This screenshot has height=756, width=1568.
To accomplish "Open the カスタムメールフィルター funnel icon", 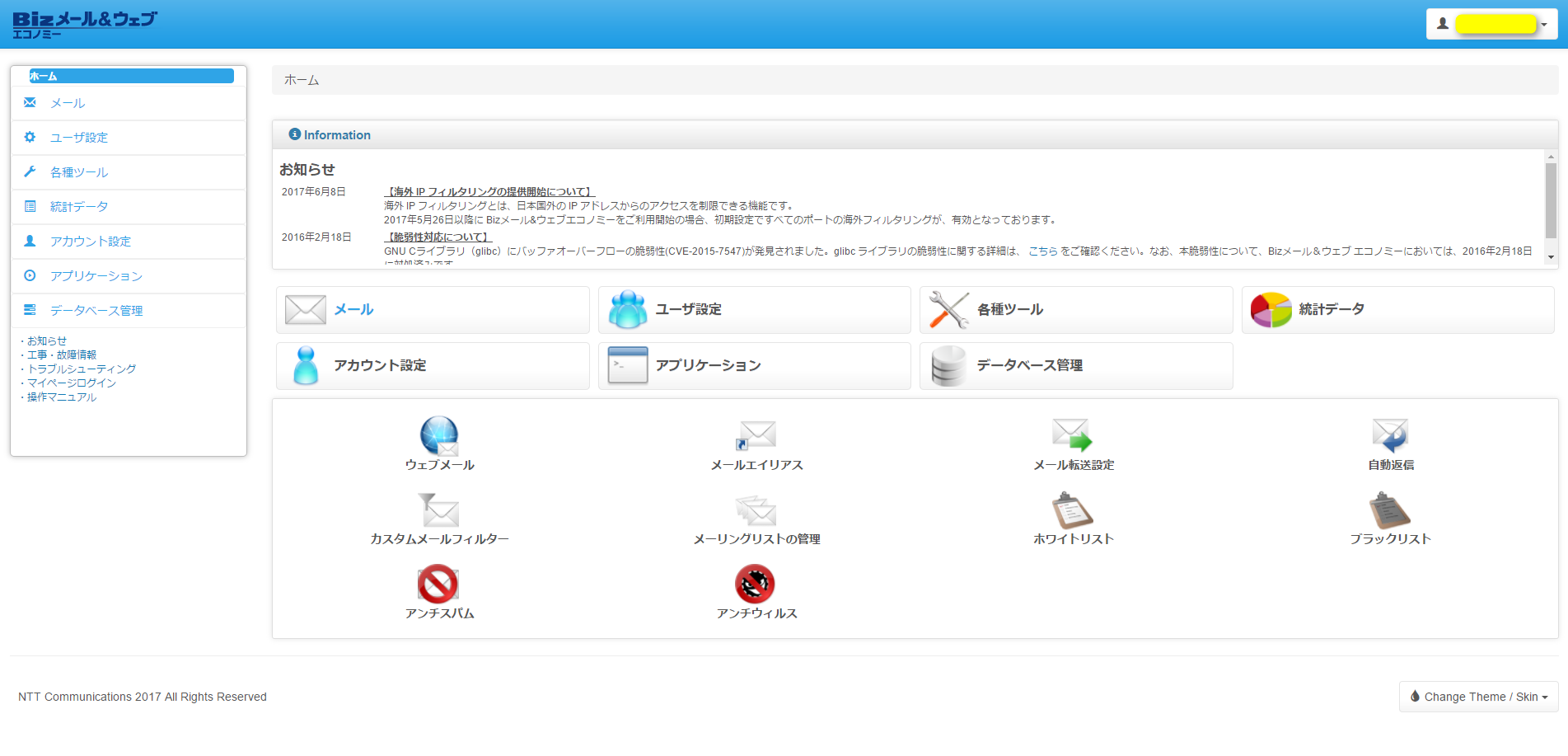I will click(439, 509).
